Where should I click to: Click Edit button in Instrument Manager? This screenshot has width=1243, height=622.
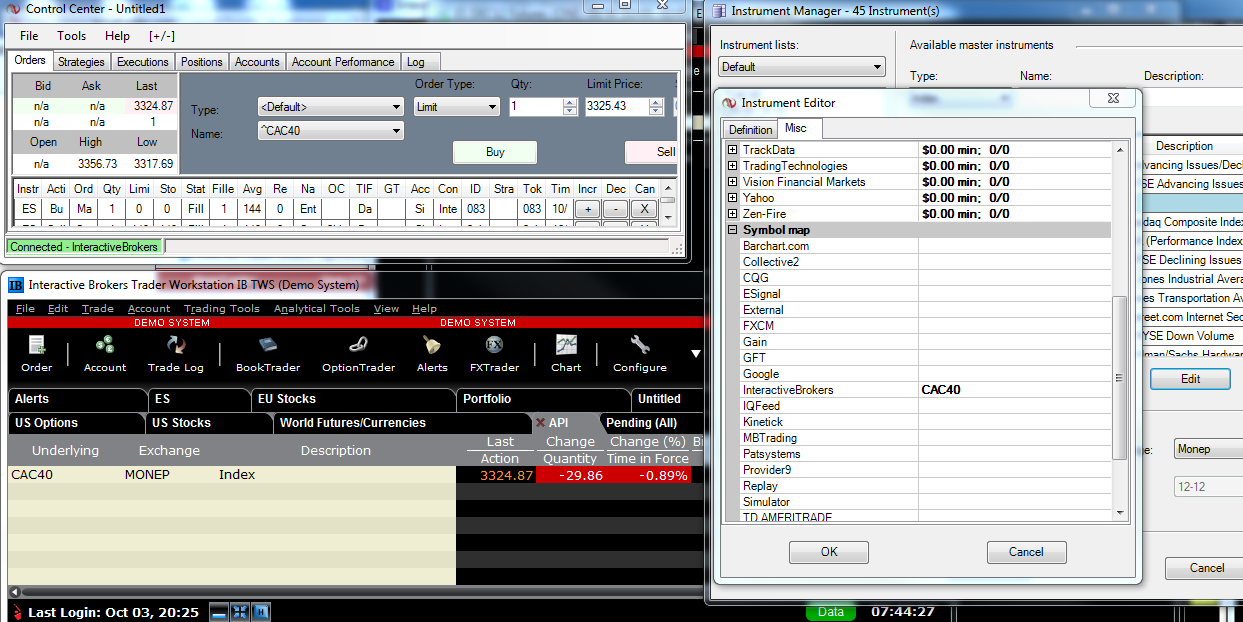(1190, 379)
